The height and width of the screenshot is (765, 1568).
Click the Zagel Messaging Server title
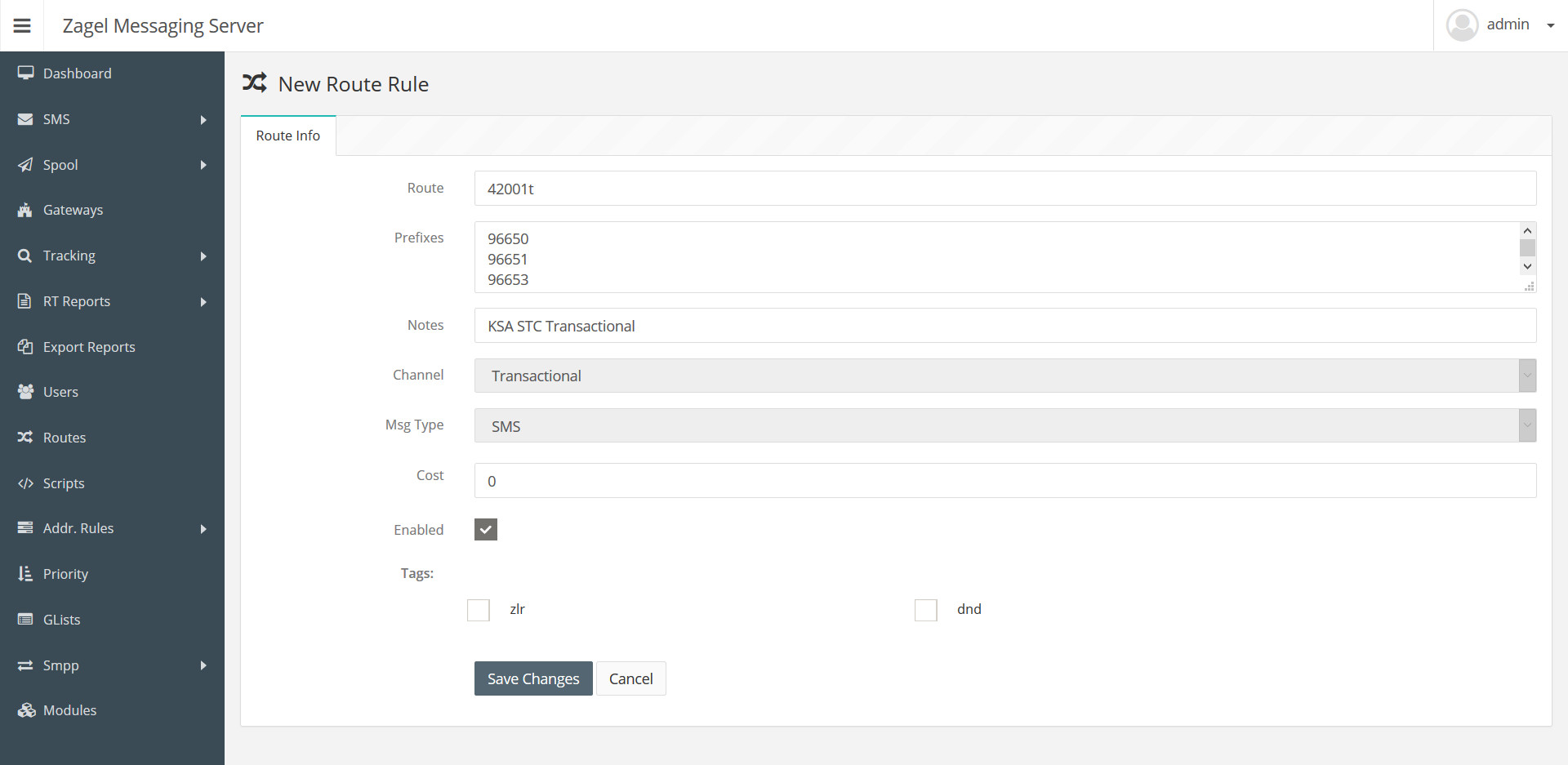163,26
